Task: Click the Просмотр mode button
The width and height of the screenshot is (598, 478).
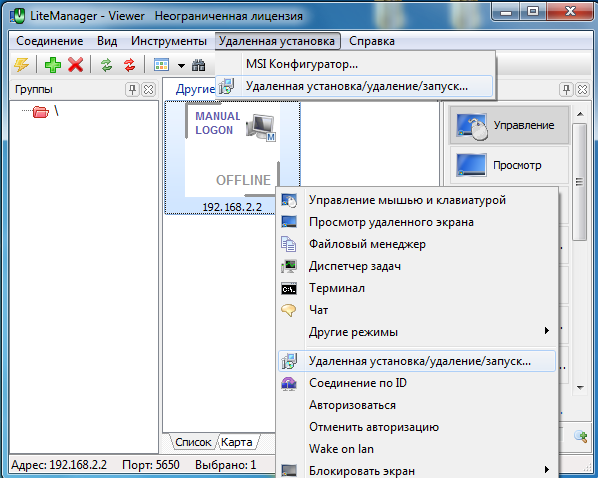Action: coord(510,165)
